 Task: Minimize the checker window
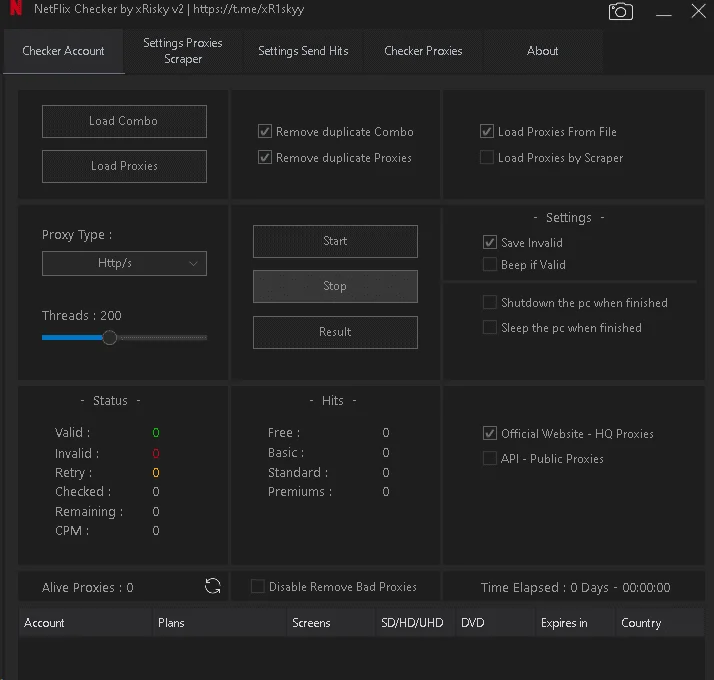click(663, 15)
